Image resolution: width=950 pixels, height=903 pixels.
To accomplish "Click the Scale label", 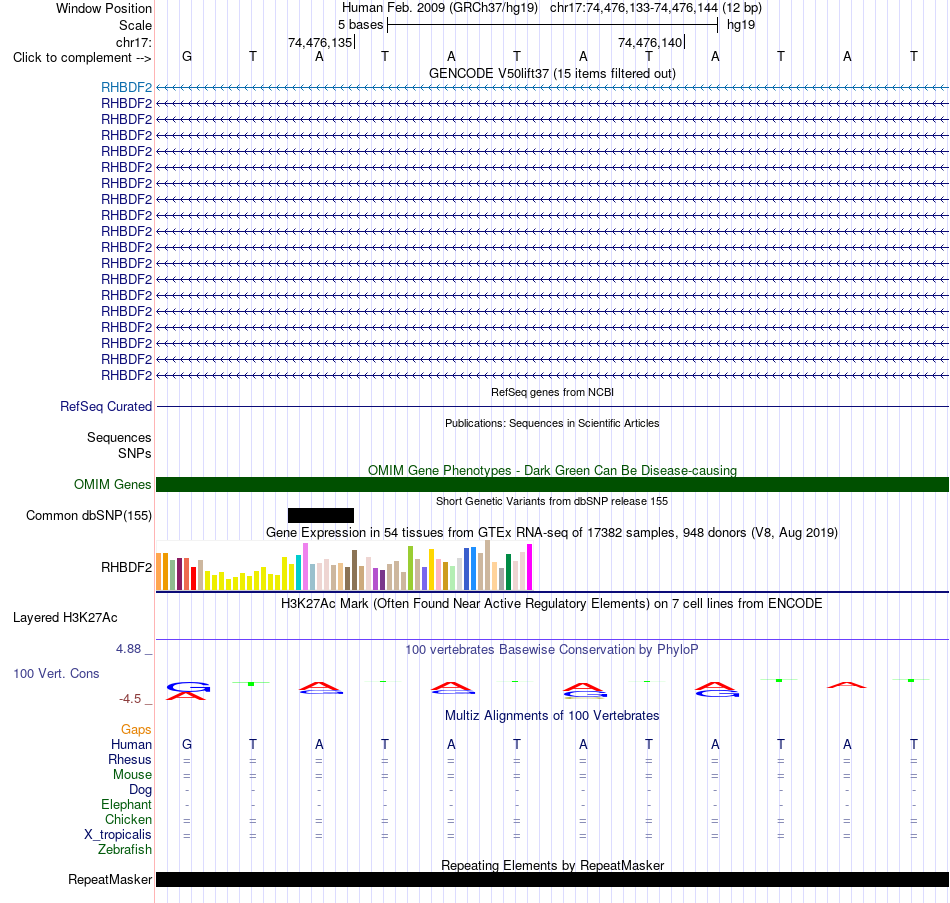I will pyautogui.click(x=135, y=25).
